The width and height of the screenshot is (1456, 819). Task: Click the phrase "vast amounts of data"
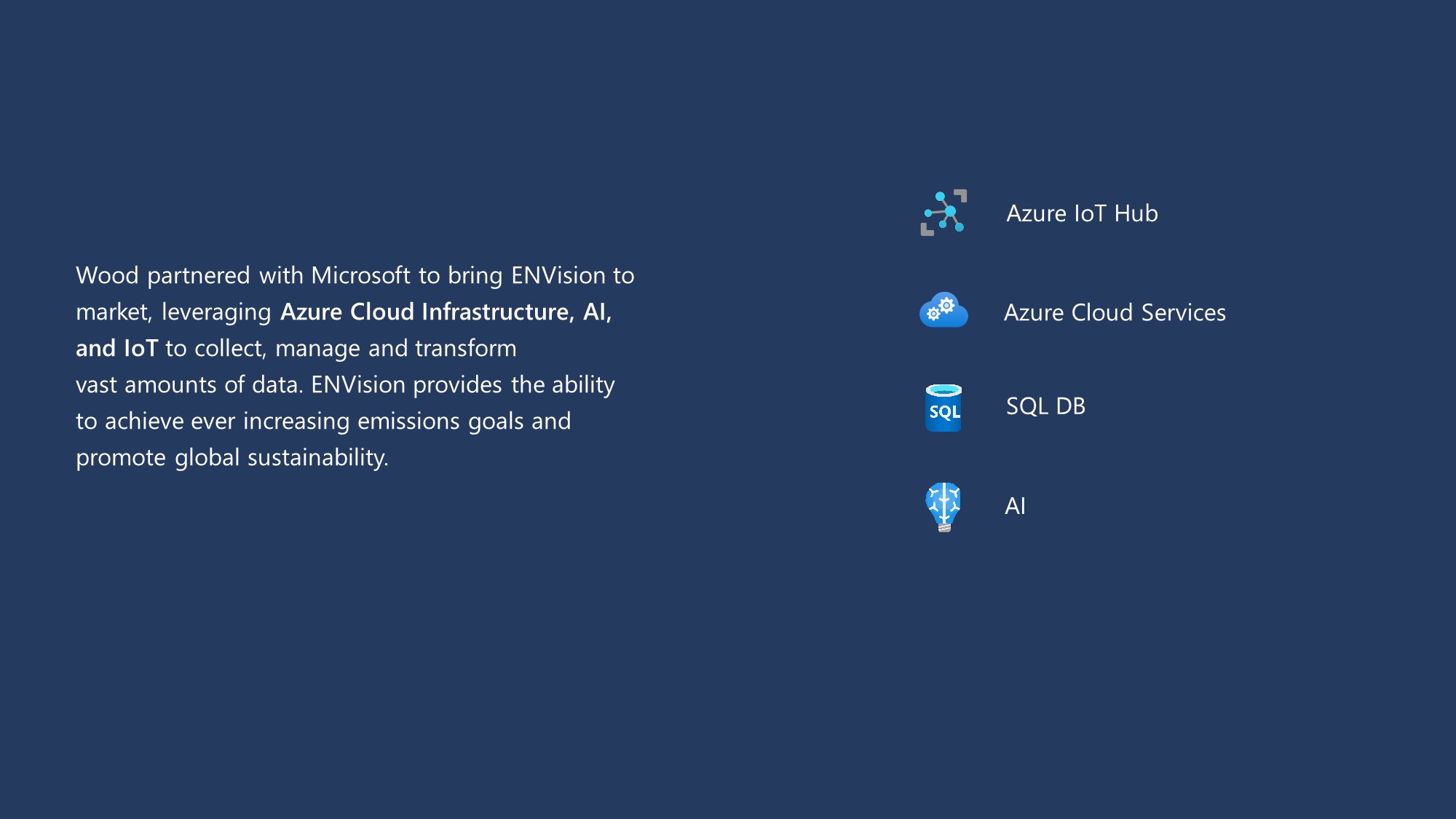[188, 384]
